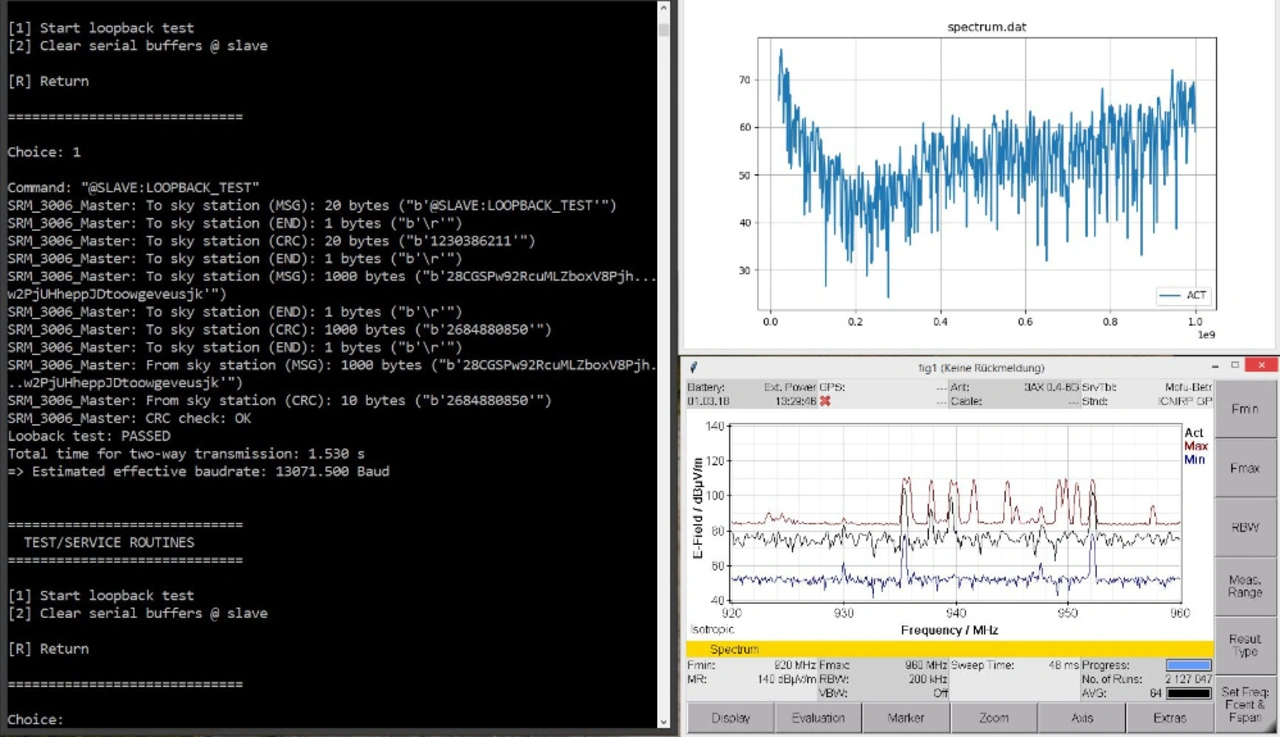Open the Marker menu button
1280x737 pixels.
(x=906, y=717)
